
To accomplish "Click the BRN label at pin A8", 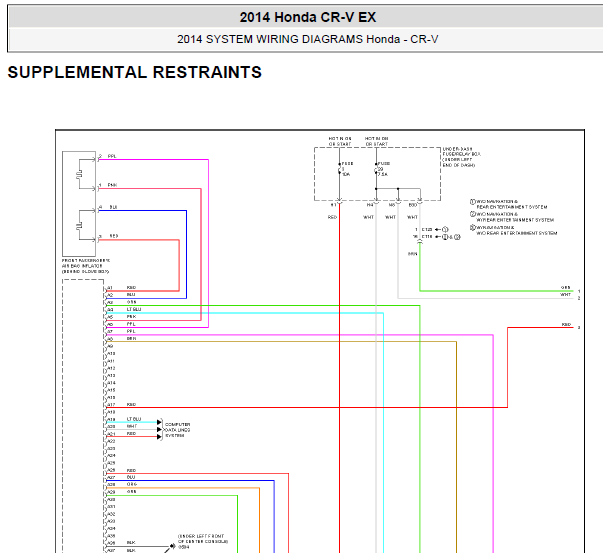I will [x=131, y=338].
